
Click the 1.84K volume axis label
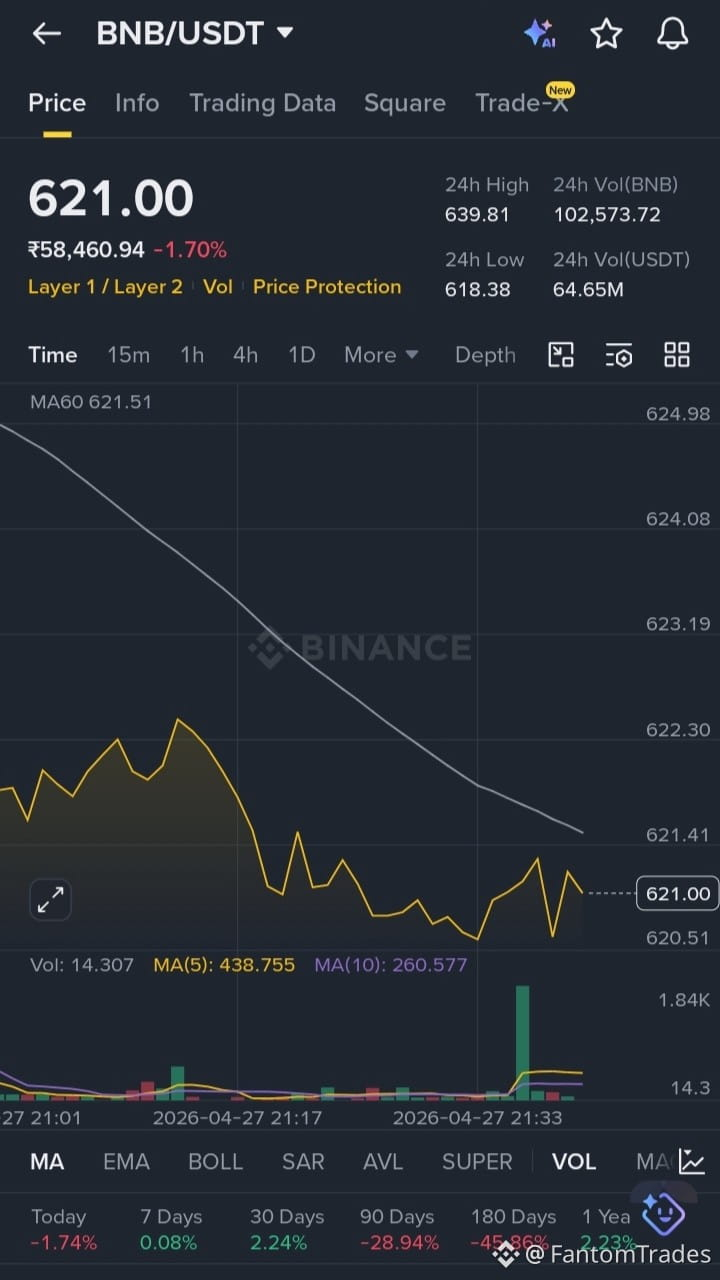pyautogui.click(x=684, y=1000)
